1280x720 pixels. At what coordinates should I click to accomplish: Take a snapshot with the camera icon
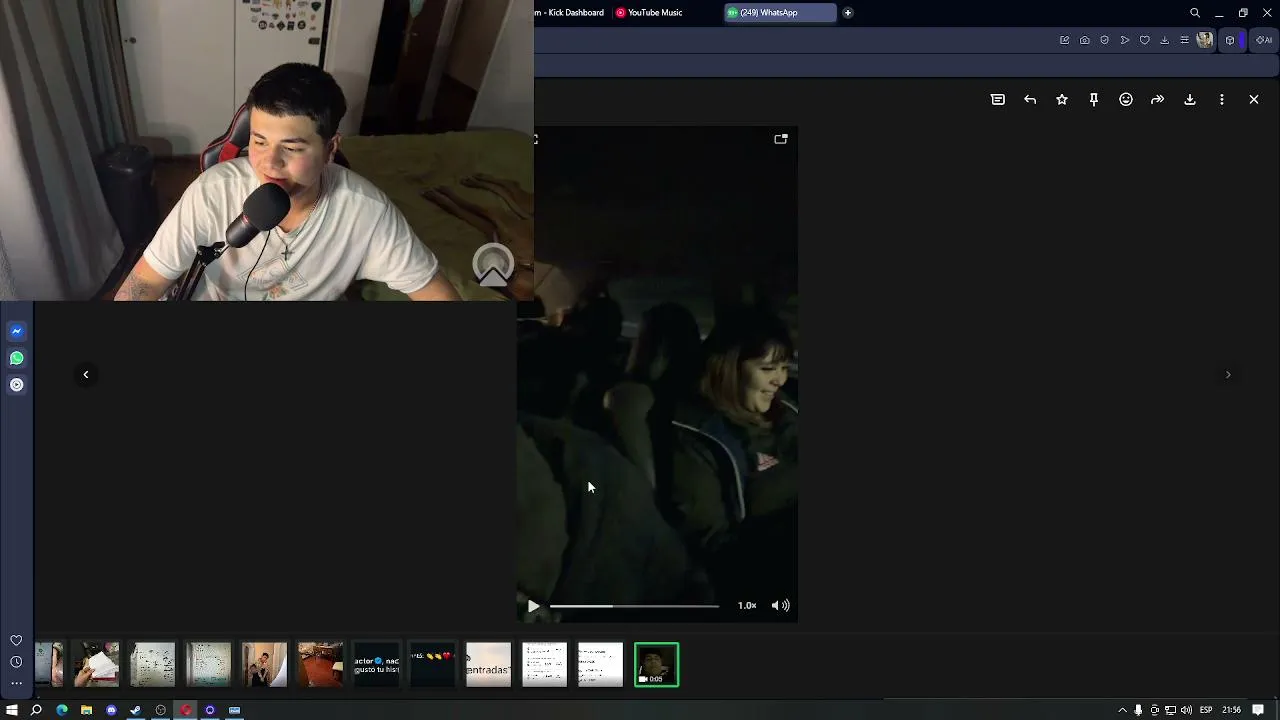click(1085, 40)
